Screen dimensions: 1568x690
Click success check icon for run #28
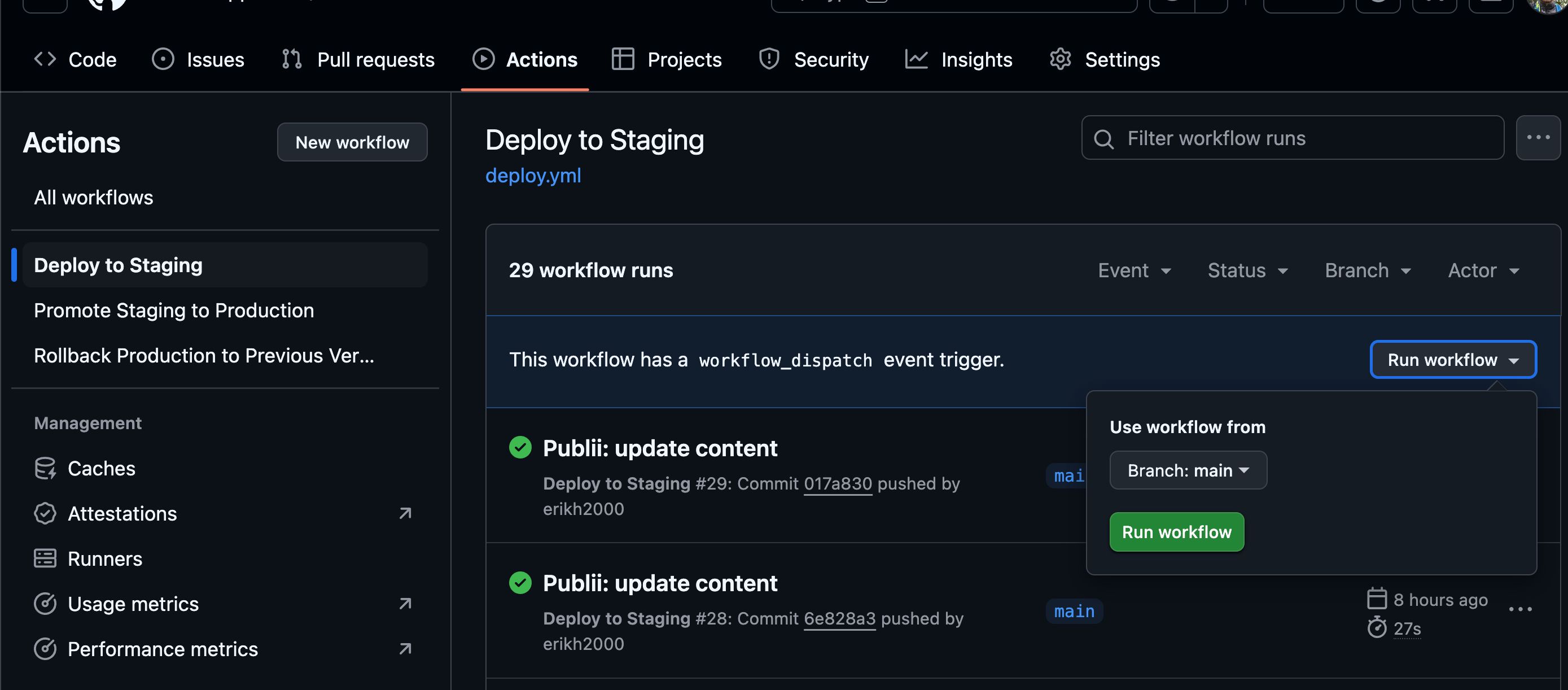(x=520, y=583)
